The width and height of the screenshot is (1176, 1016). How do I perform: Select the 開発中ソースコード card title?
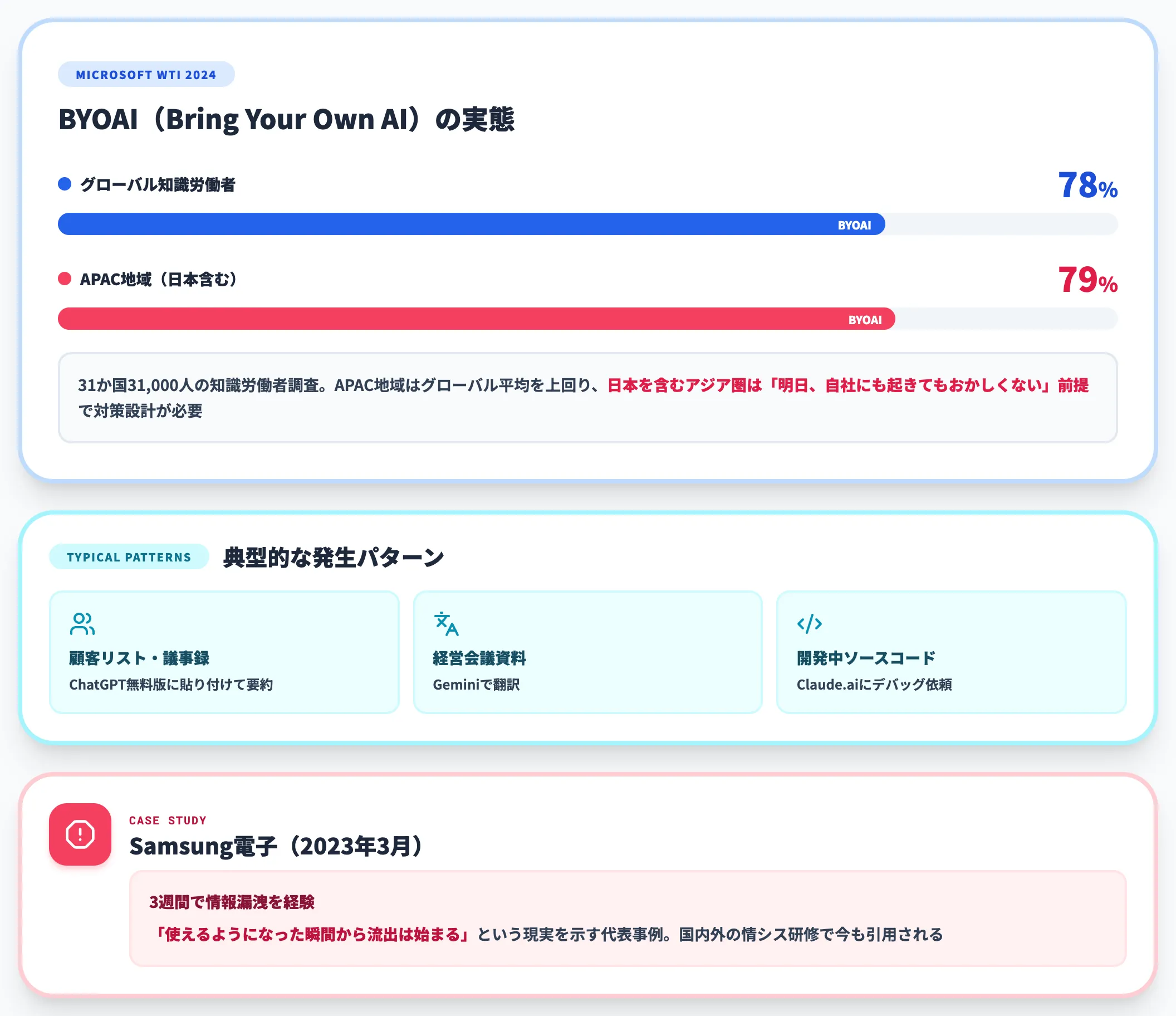(866, 658)
